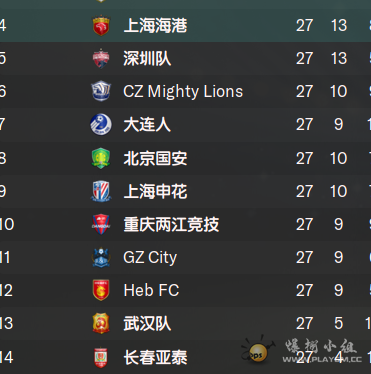Click the pps watermark logo
Image resolution: width=371 pixels, height=374 pixels.
pyautogui.click(x=257, y=352)
